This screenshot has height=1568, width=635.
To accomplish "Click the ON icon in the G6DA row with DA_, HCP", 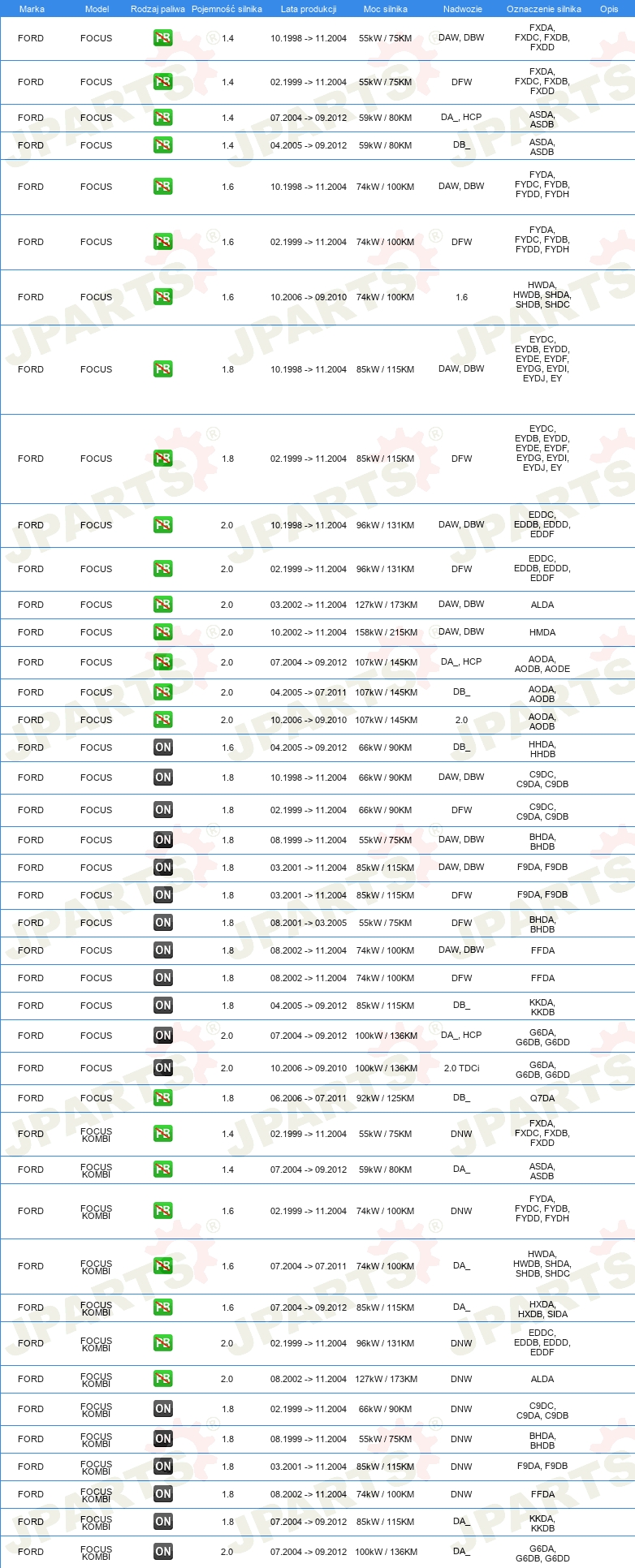I will (163, 1036).
